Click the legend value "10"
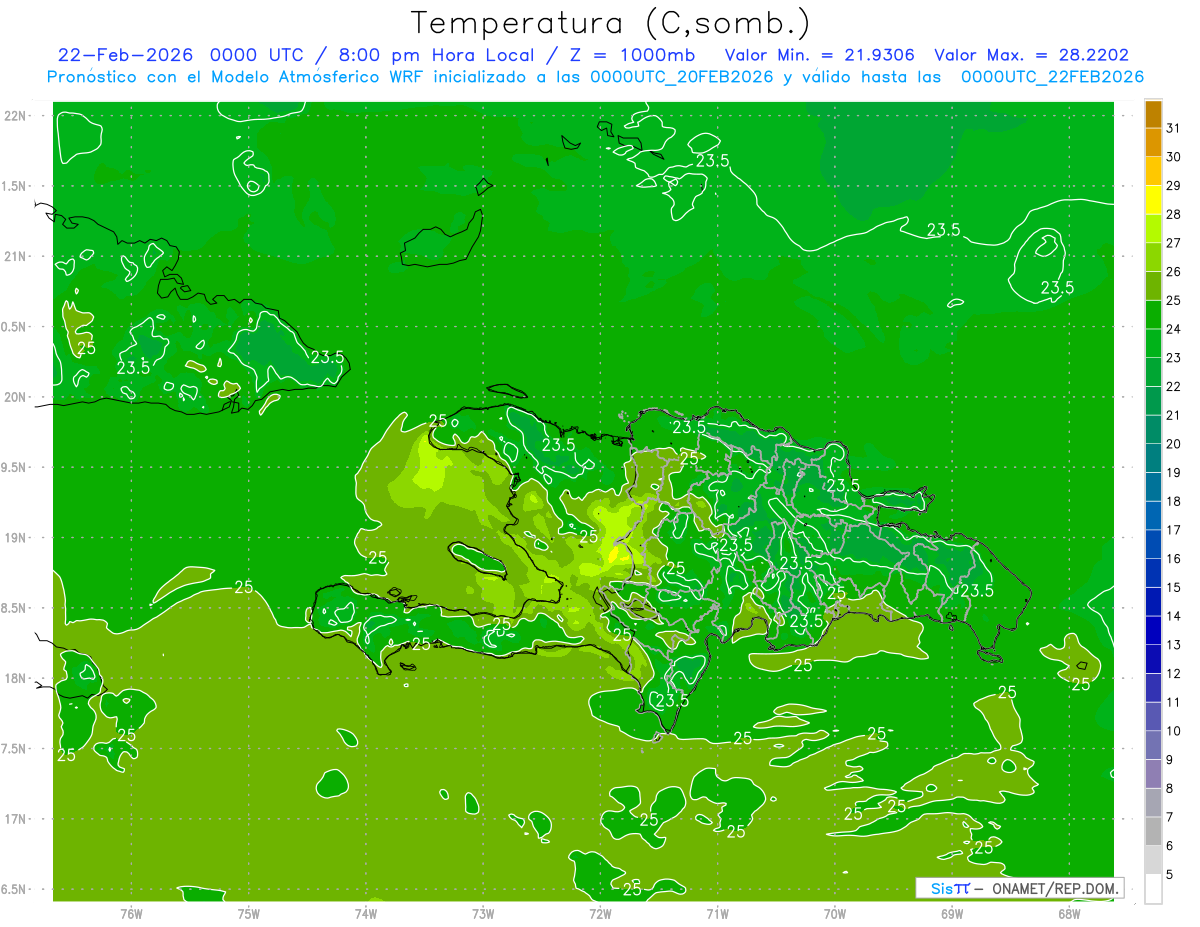Viewport: 1200px width, 927px height. 1174,731
